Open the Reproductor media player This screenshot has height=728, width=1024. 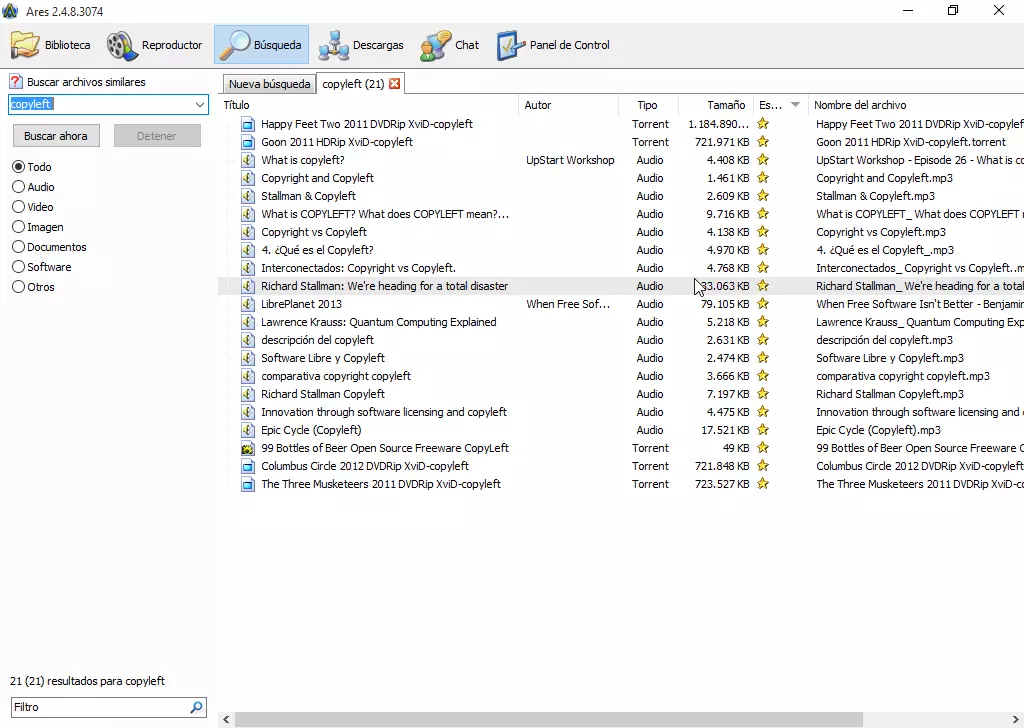pyautogui.click(x=155, y=45)
